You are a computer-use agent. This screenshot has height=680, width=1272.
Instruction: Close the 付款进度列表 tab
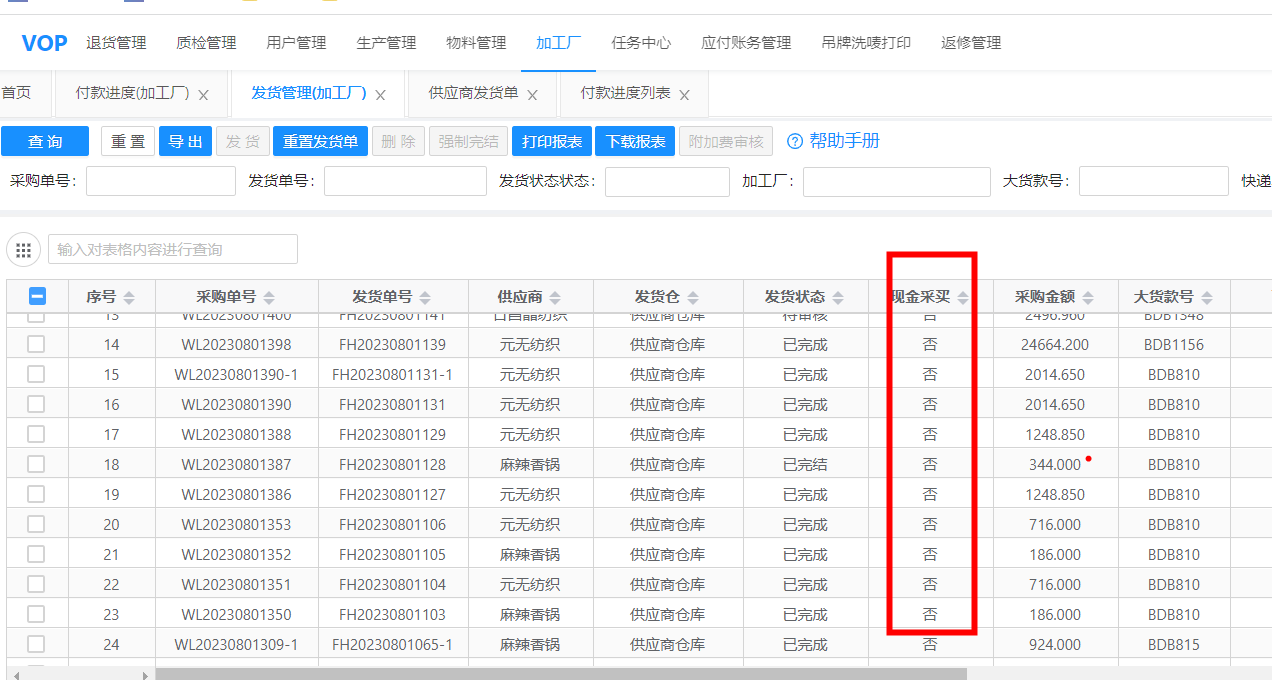pos(684,95)
